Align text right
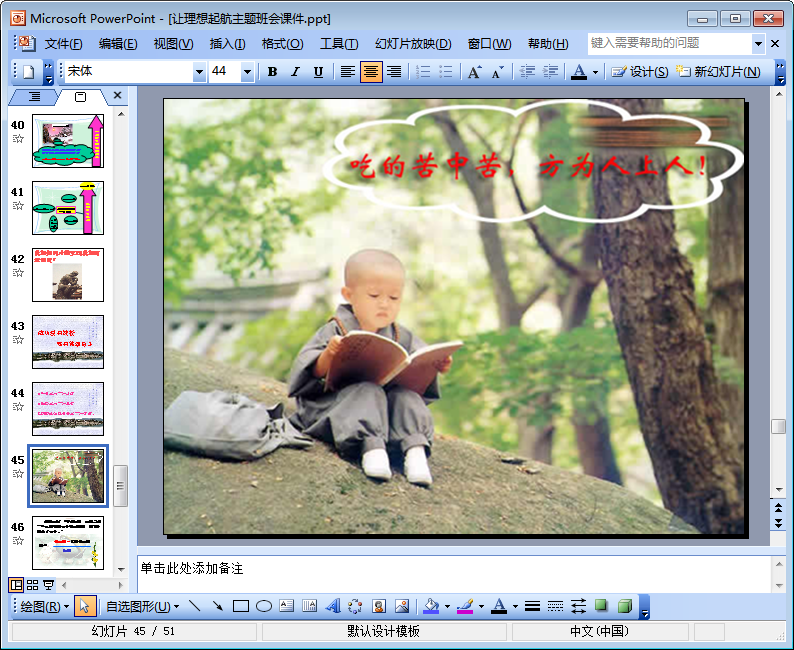Screen dimensions: 794x650 394,72
